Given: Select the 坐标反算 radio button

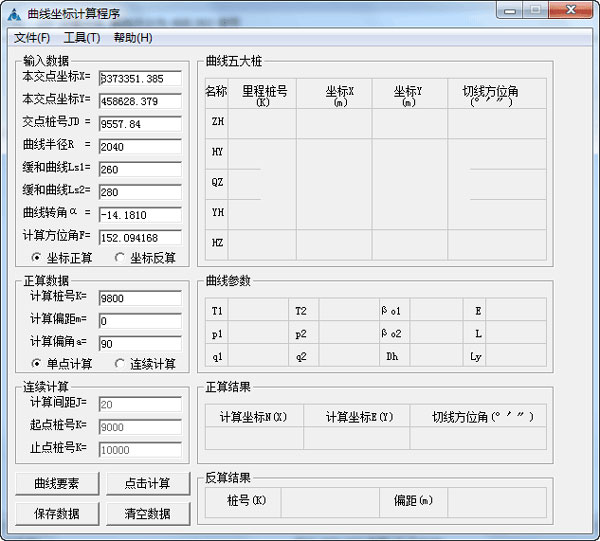Looking at the screenshot, I should pyautogui.click(x=121, y=258).
